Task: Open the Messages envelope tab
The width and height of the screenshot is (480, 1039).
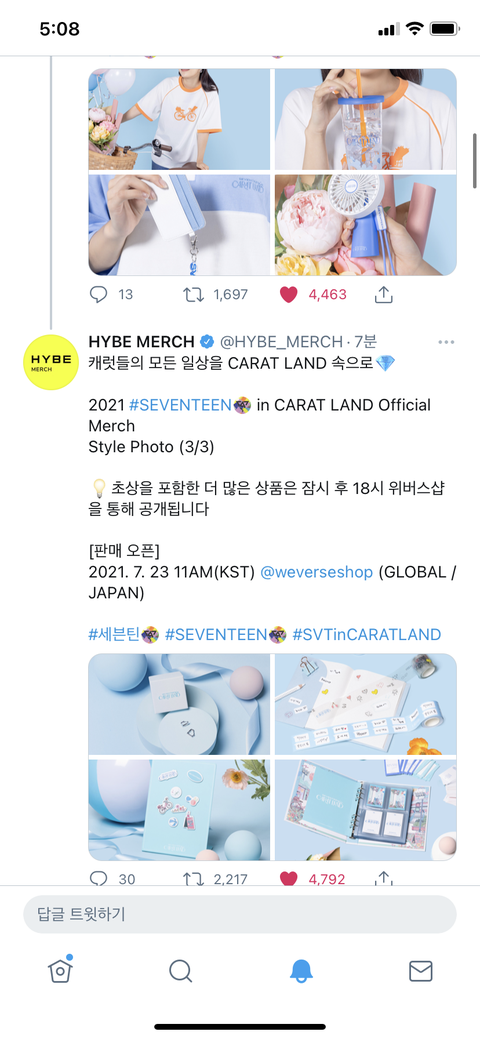Action: click(x=420, y=971)
